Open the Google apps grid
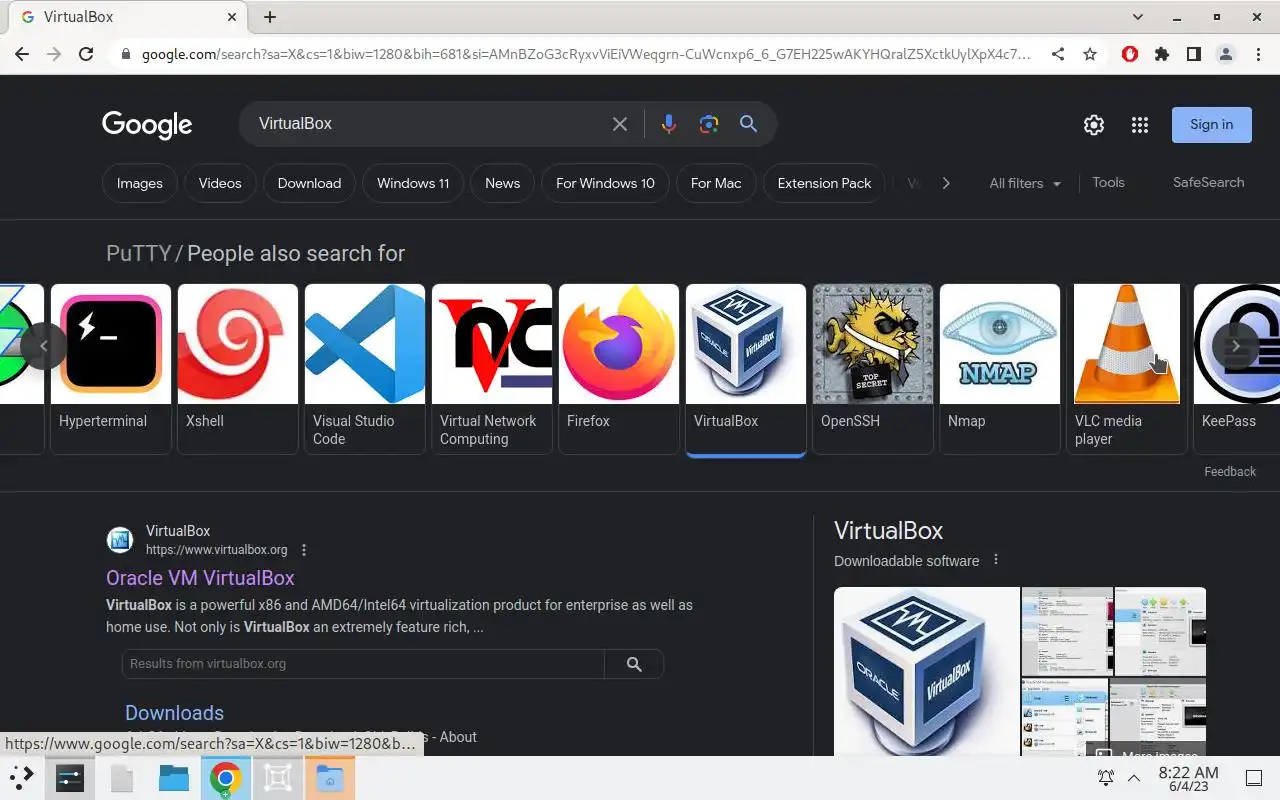The height and width of the screenshot is (800, 1280). pyautogui.click(x=1140, y=125)
